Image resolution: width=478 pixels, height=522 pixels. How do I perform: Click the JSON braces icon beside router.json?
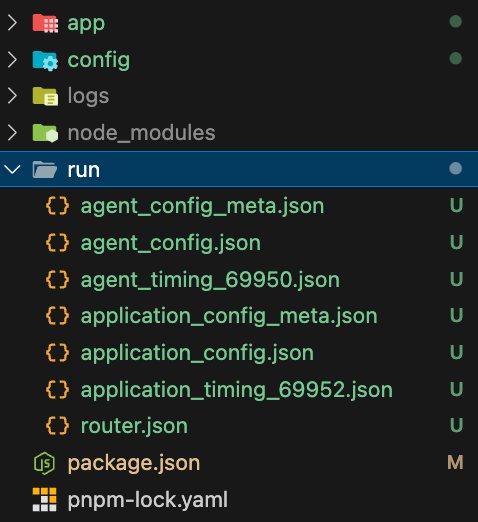pyautogui.click(x=58, y=426)
